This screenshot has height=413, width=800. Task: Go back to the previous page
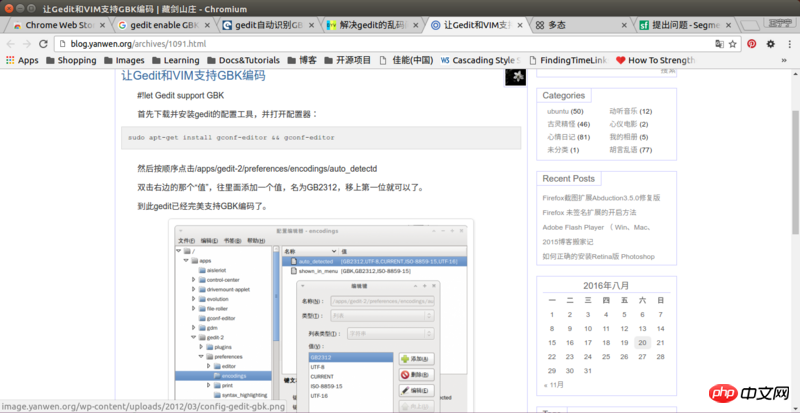tap(11, 44)
